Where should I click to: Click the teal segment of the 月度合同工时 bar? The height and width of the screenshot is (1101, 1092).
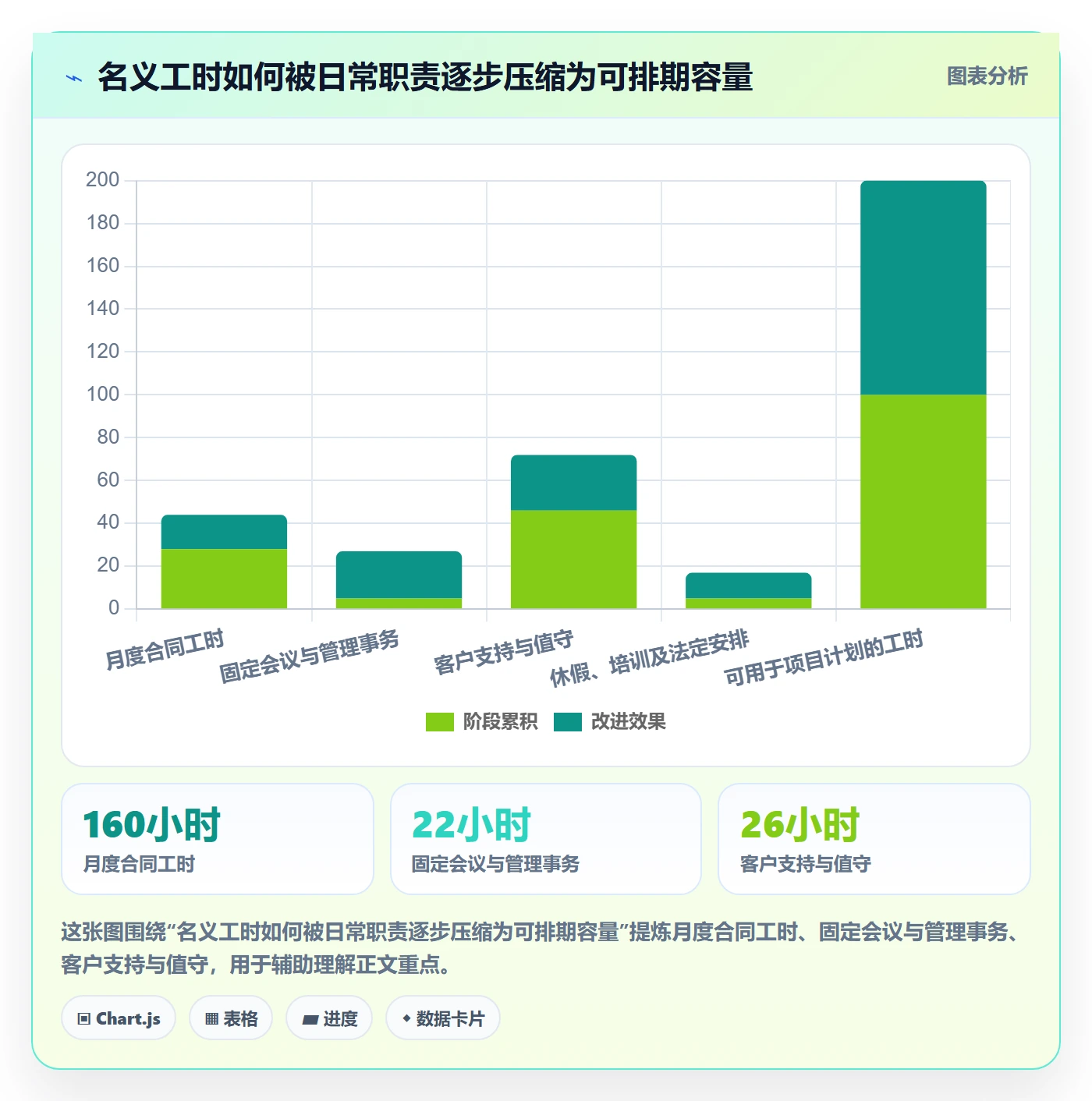tap(224, 532)
